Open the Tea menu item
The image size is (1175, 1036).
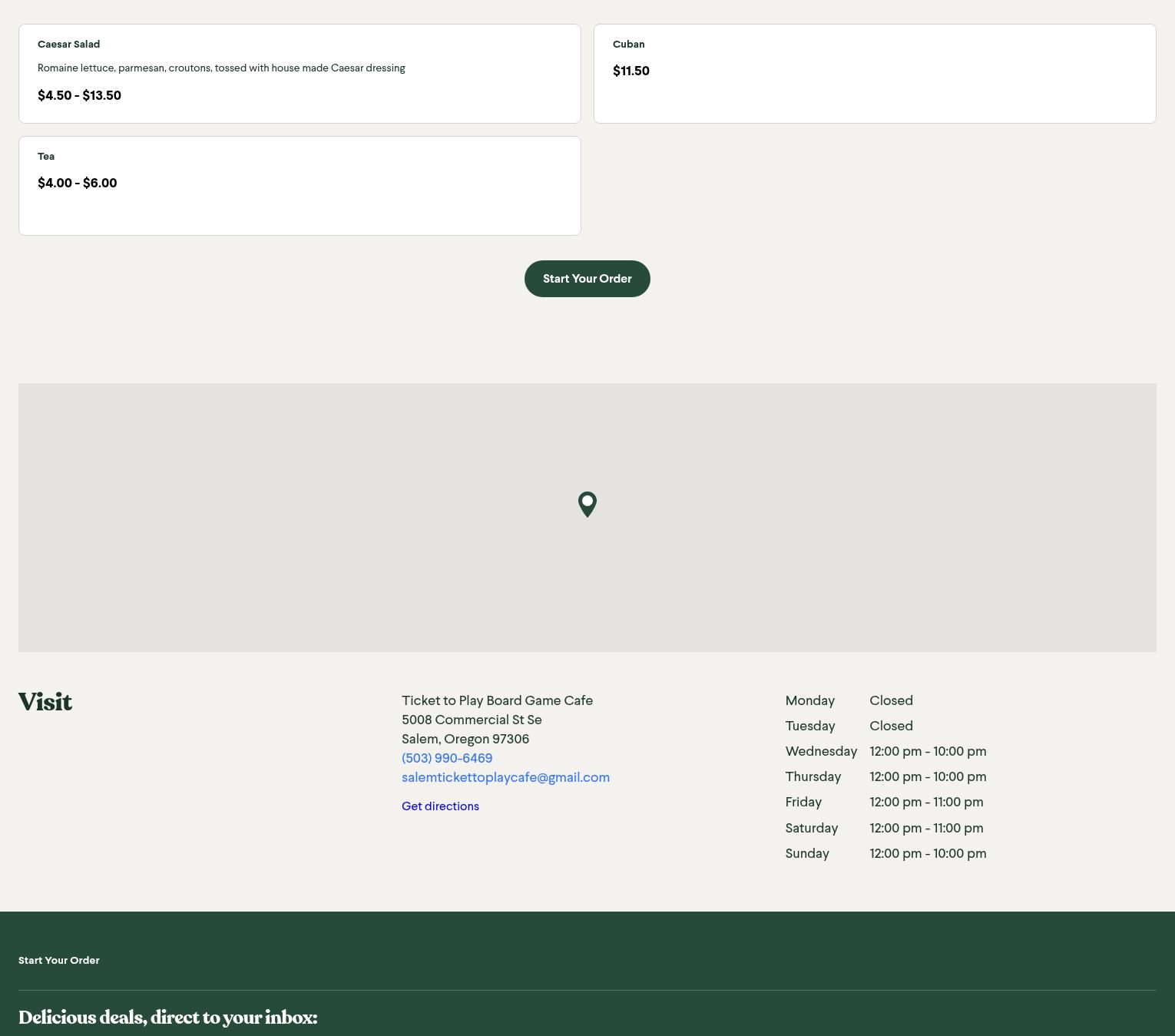click(x=46, y=157)
